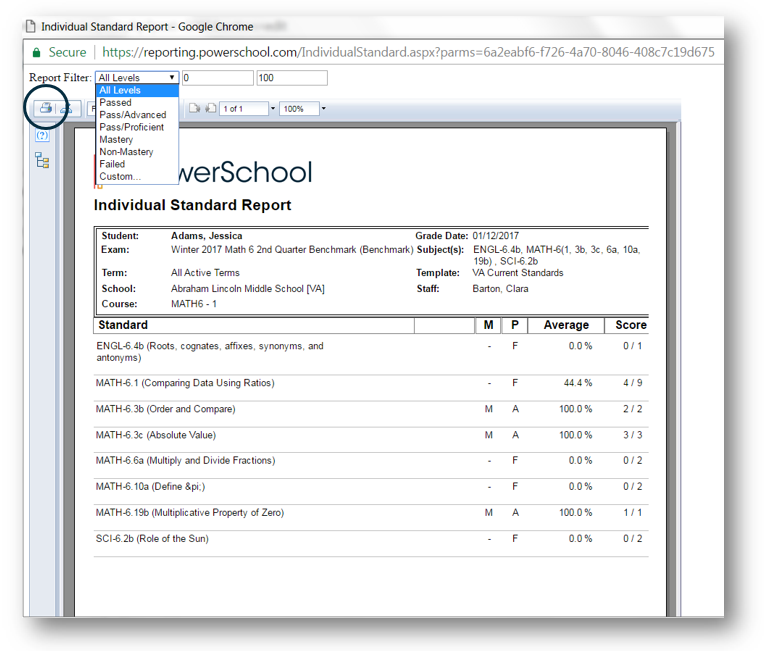Click the ENGL-6.4b standard row text
The image size is (764, 651).
[210, 351]
